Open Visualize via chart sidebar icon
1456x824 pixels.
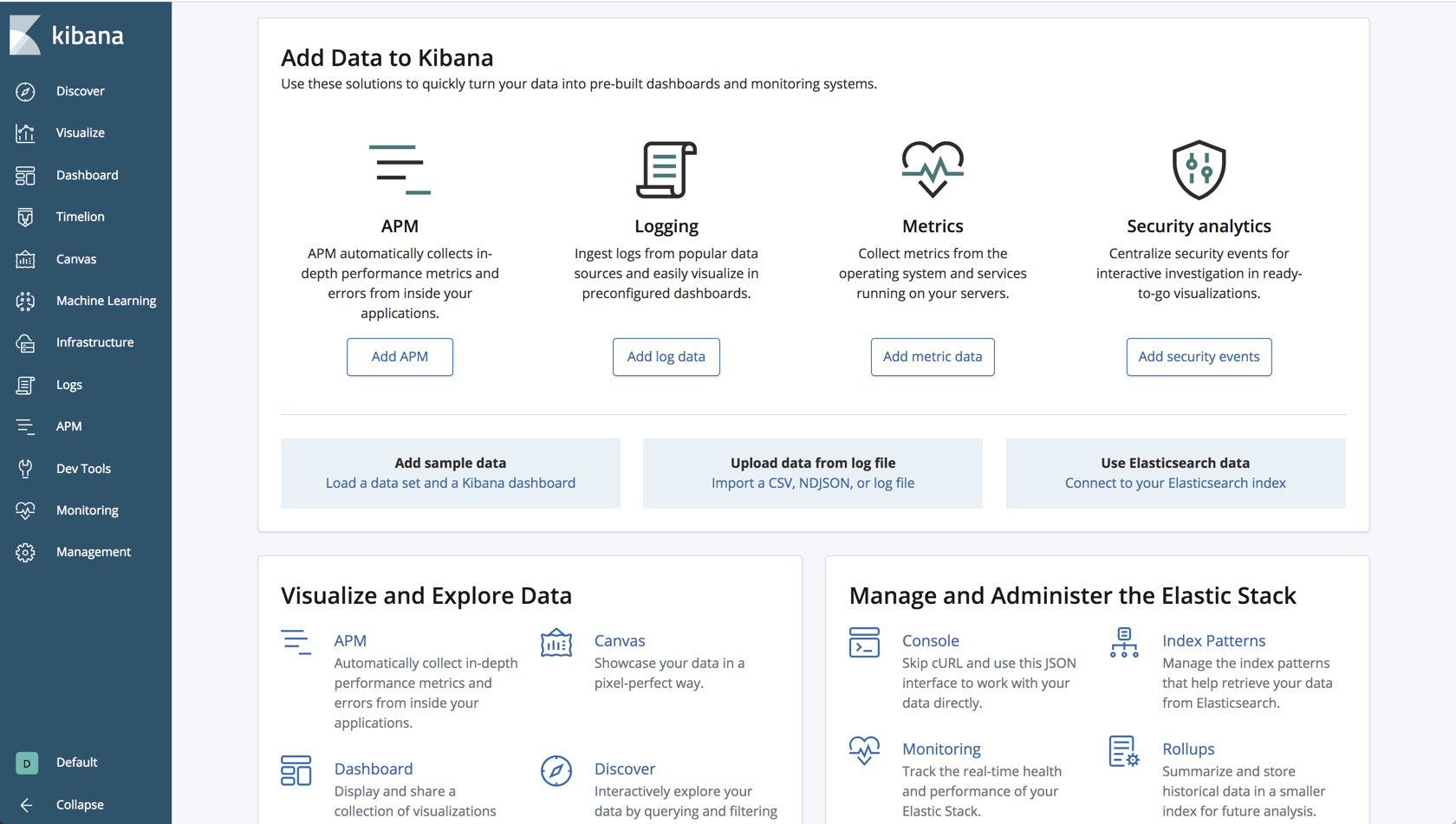tap(25, 133)
